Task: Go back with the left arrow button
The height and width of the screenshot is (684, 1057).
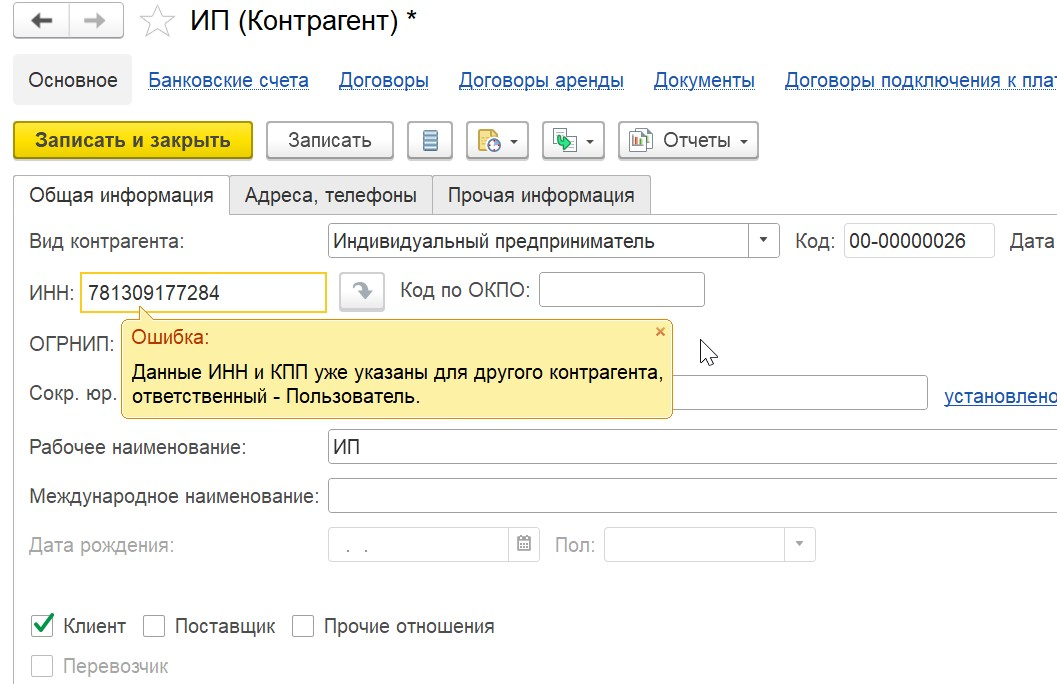Action: [42, 20]
